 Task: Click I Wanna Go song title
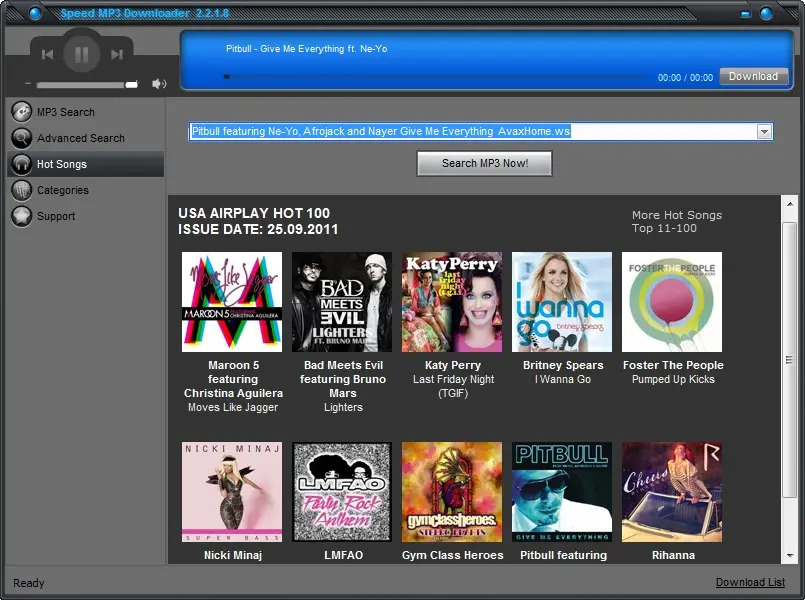(x=563, y=379)
